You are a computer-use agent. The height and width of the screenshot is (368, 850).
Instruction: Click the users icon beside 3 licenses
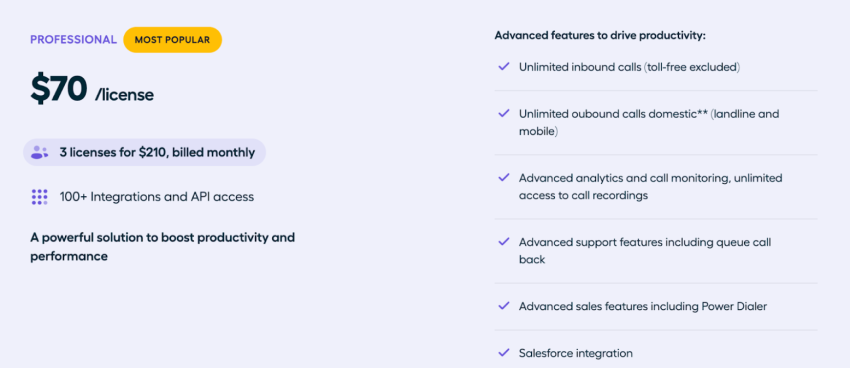(40, 152)
